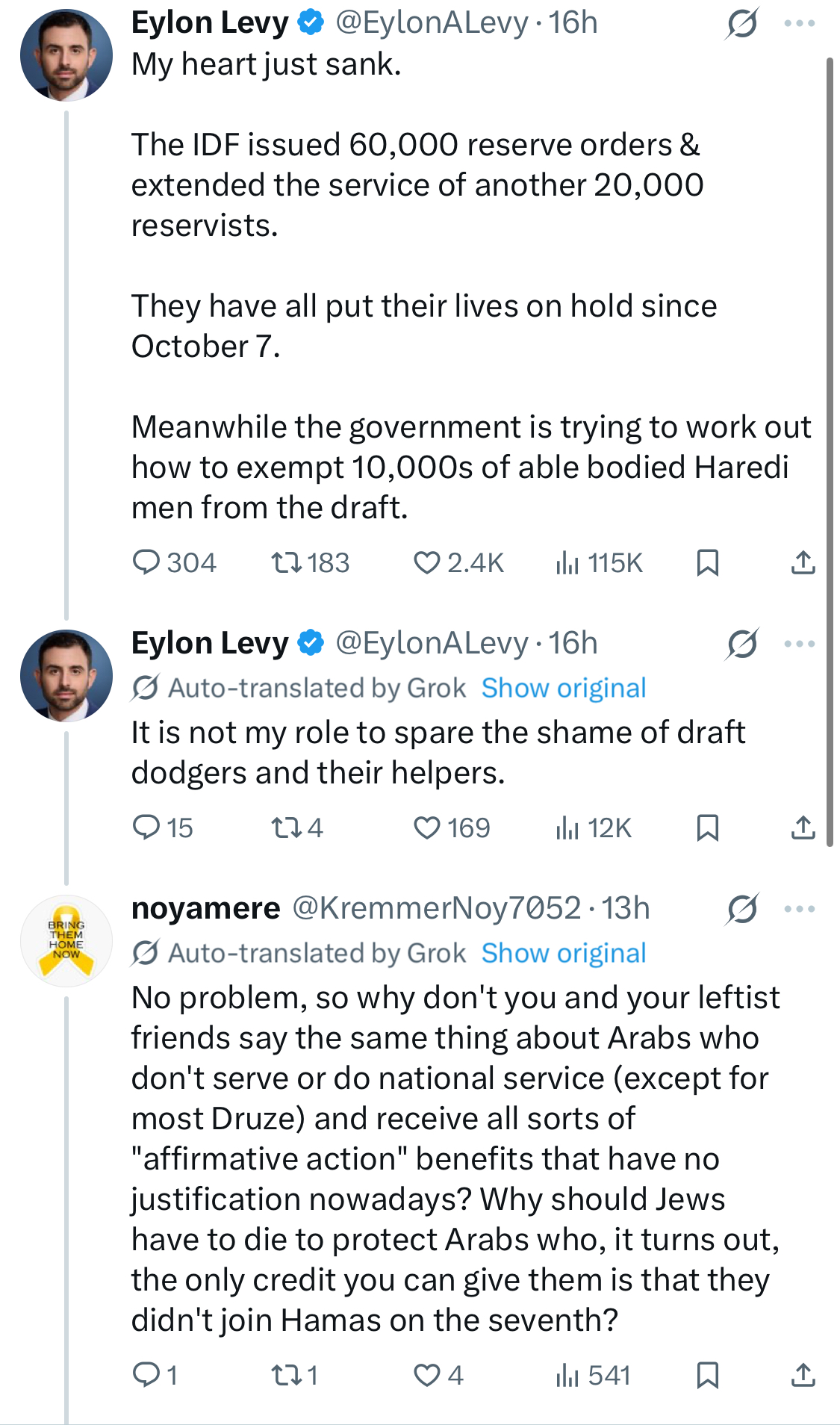Show original text of noyamere's reply
This screenshot has width=840, height=1425.
coord(564,953)
